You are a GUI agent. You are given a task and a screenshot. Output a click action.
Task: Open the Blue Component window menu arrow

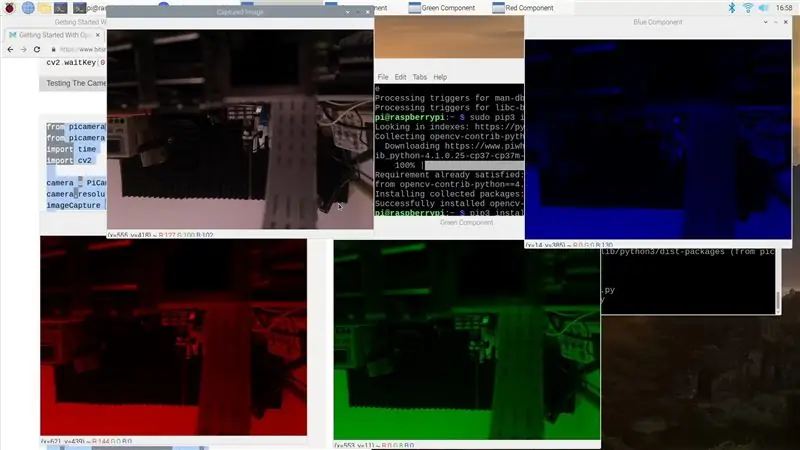[765, 22]
